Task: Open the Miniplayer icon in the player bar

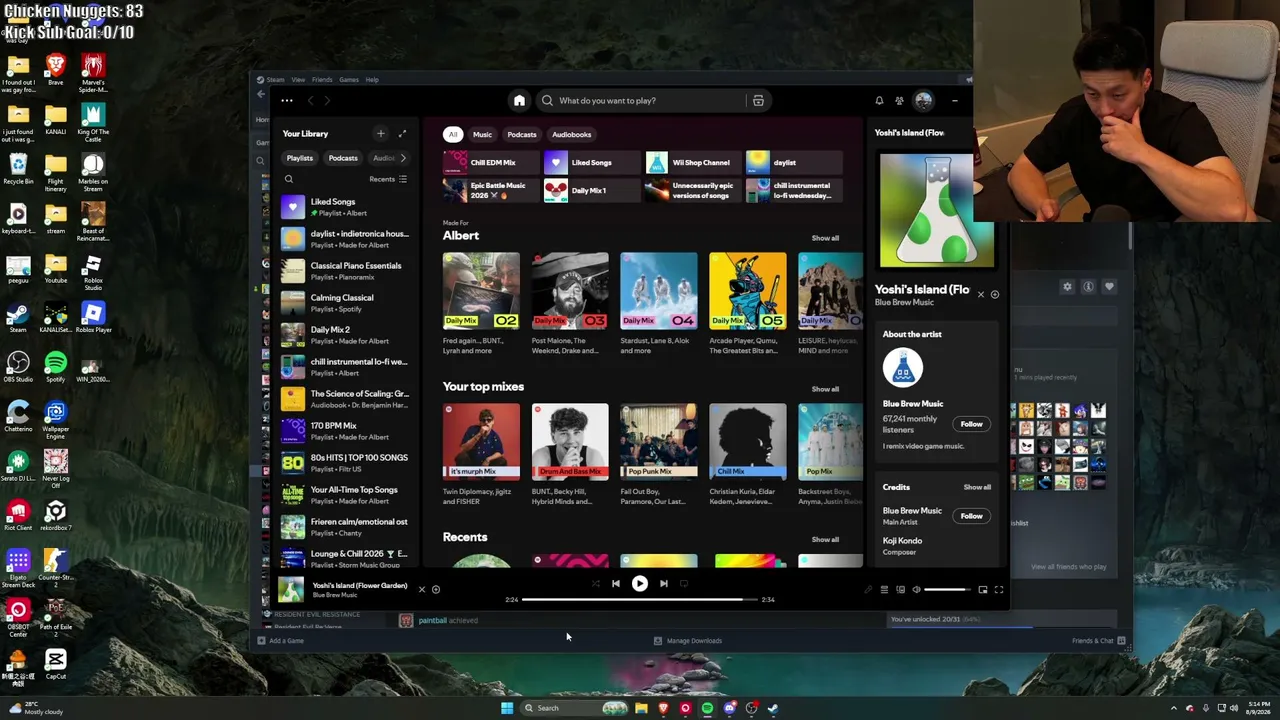Action: (x=982, y=590)
